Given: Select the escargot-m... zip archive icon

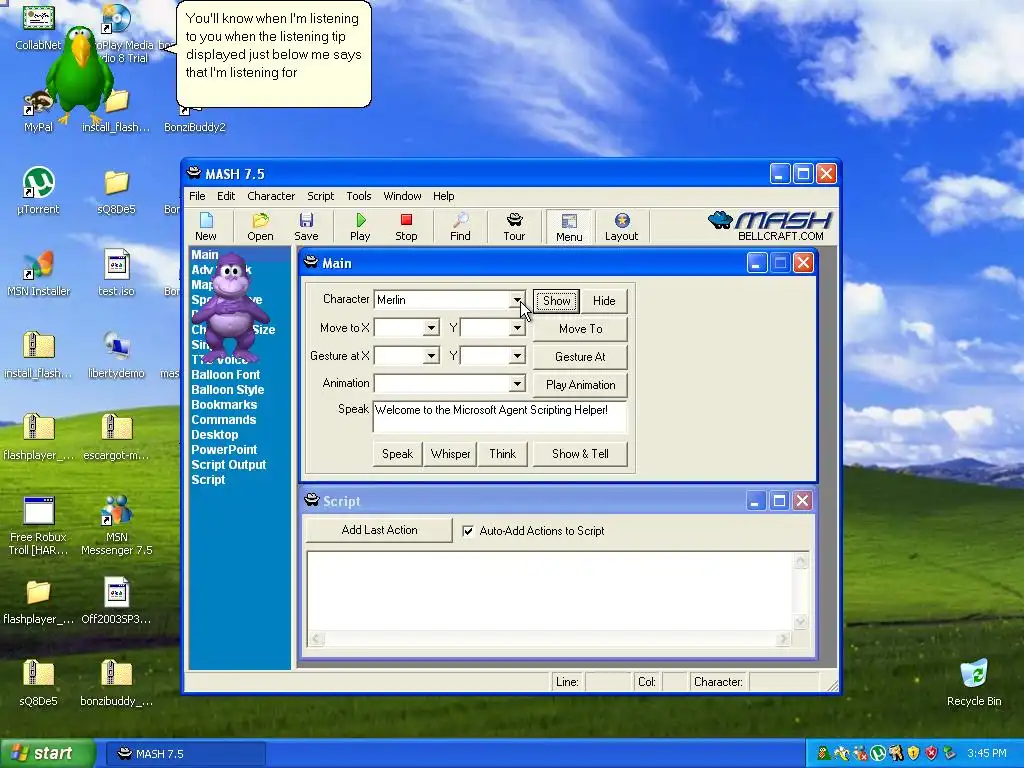Looking at the screenshot, I should (x=116, y=437).
